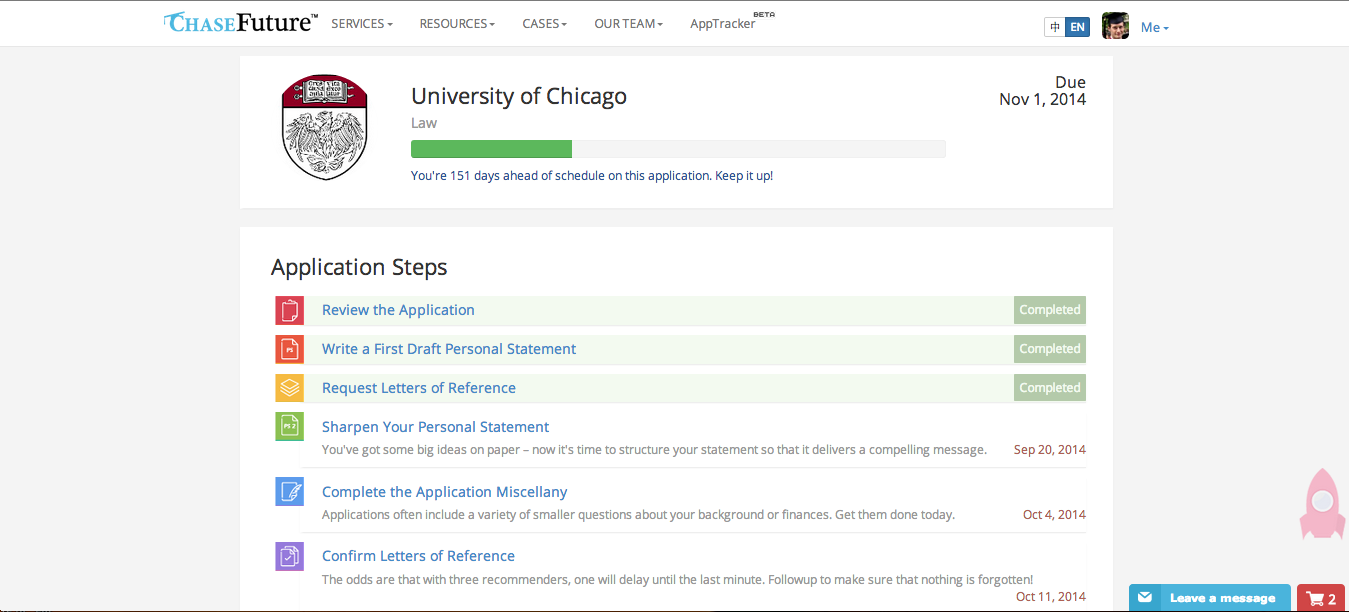Viewport: 1349px width, 612px height.
Task: Click the red Review the Application icon
Action: click(289, 310)
